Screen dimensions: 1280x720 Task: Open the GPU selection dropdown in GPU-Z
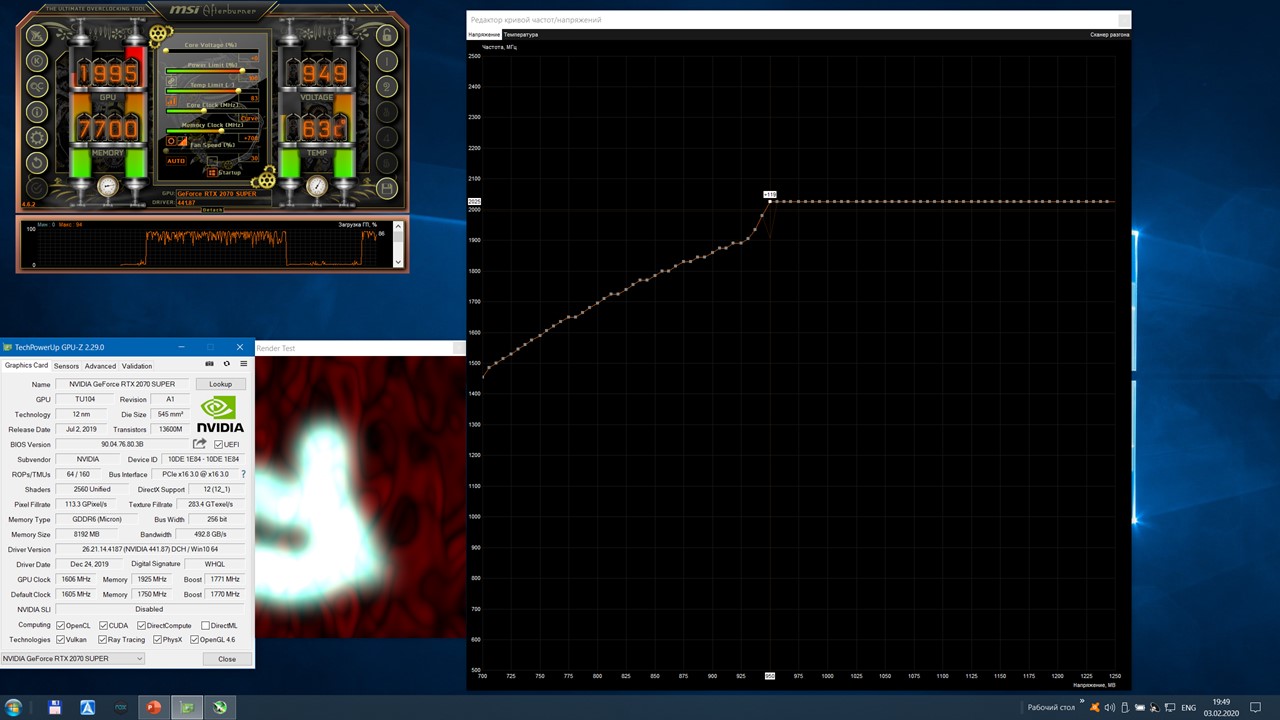(x=73, y=659)
